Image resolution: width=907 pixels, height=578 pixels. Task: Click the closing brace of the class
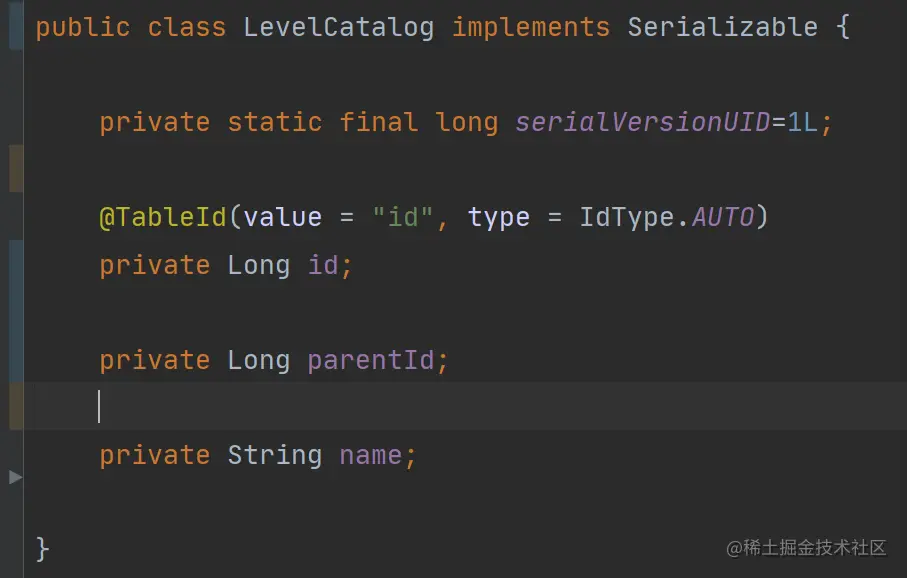[42, 548]
